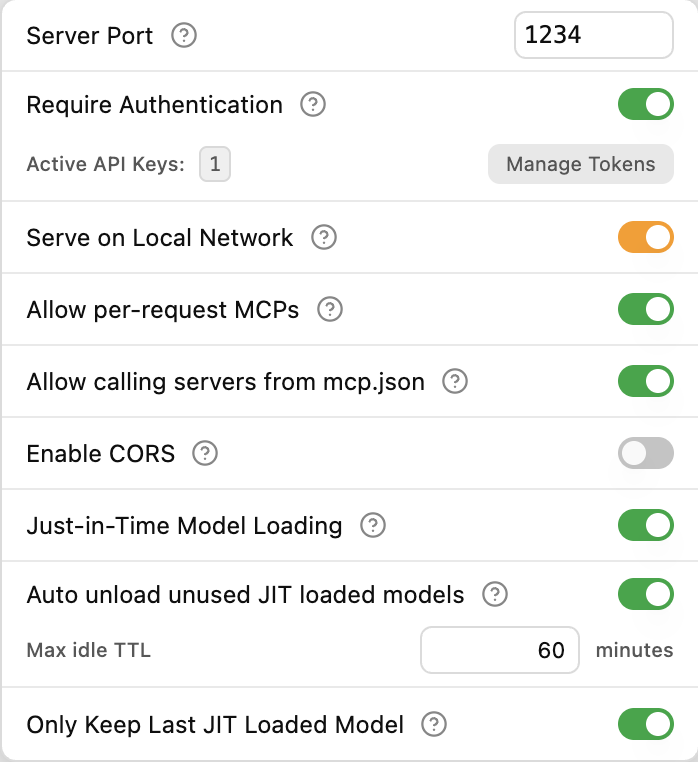Viewport: 698px width, 762px height.
Task: Disable Only Keep Last JIT Loaded Model
Action: click(x=645, y=724)
